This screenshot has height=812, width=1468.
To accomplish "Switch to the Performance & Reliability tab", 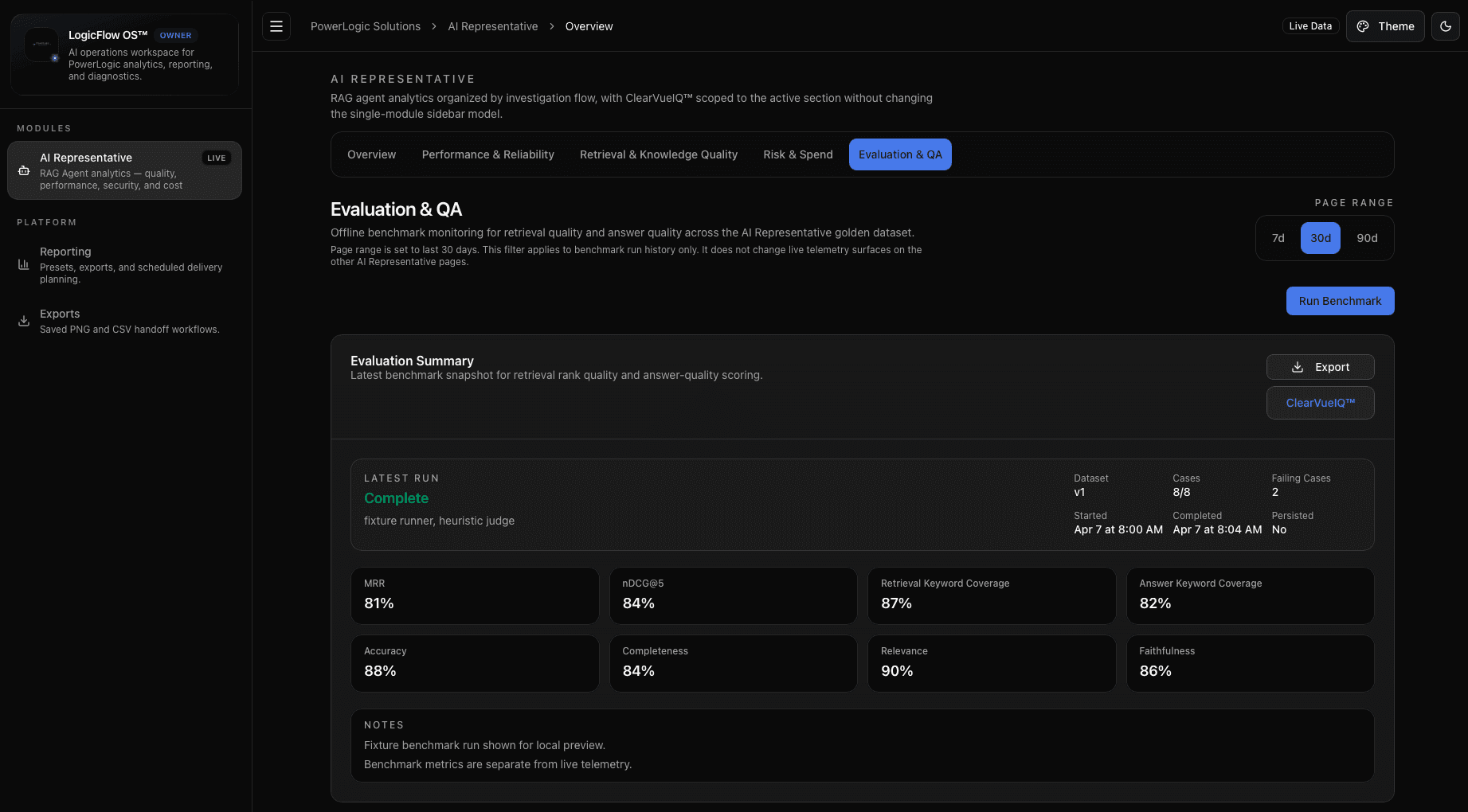I will coord(487,154).
